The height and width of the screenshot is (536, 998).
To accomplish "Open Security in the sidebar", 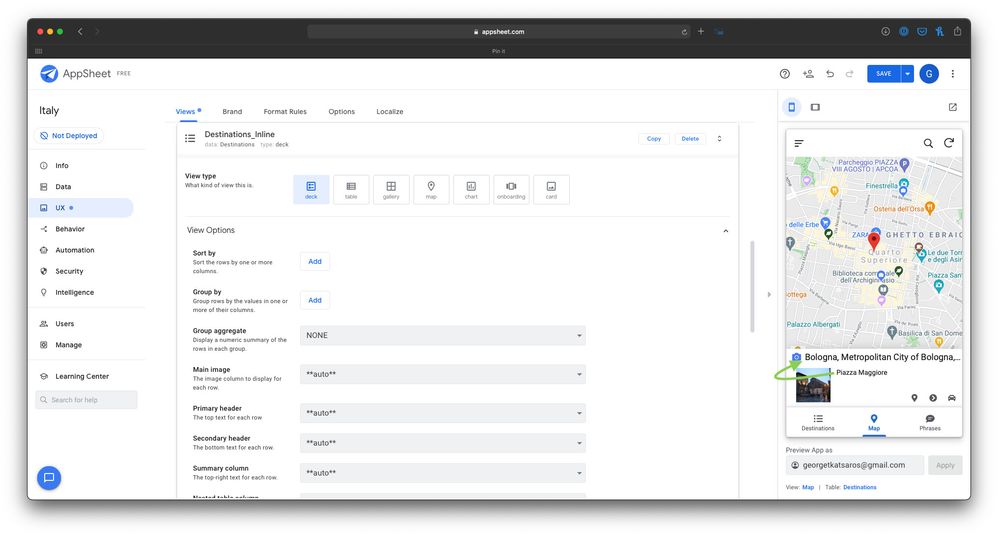I will click(69, 271).
